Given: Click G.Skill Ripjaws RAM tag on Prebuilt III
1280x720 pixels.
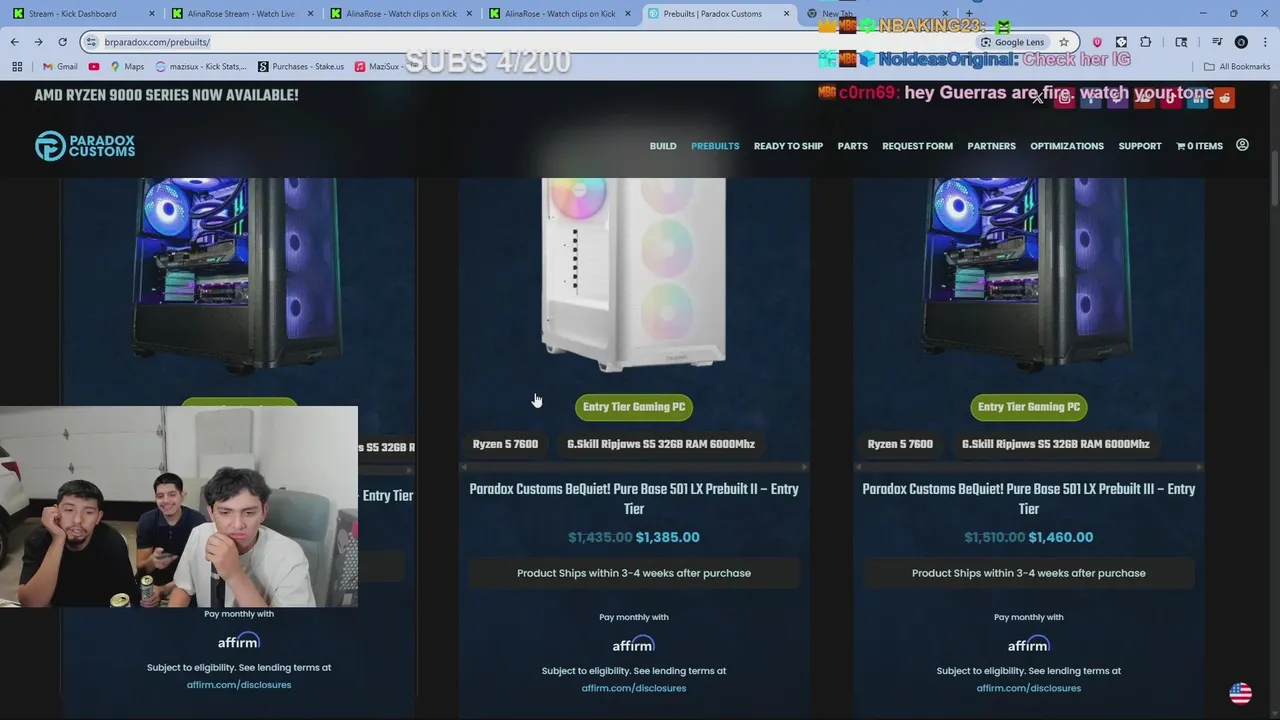Looking at the screenshot, I should coord(1056,444).
